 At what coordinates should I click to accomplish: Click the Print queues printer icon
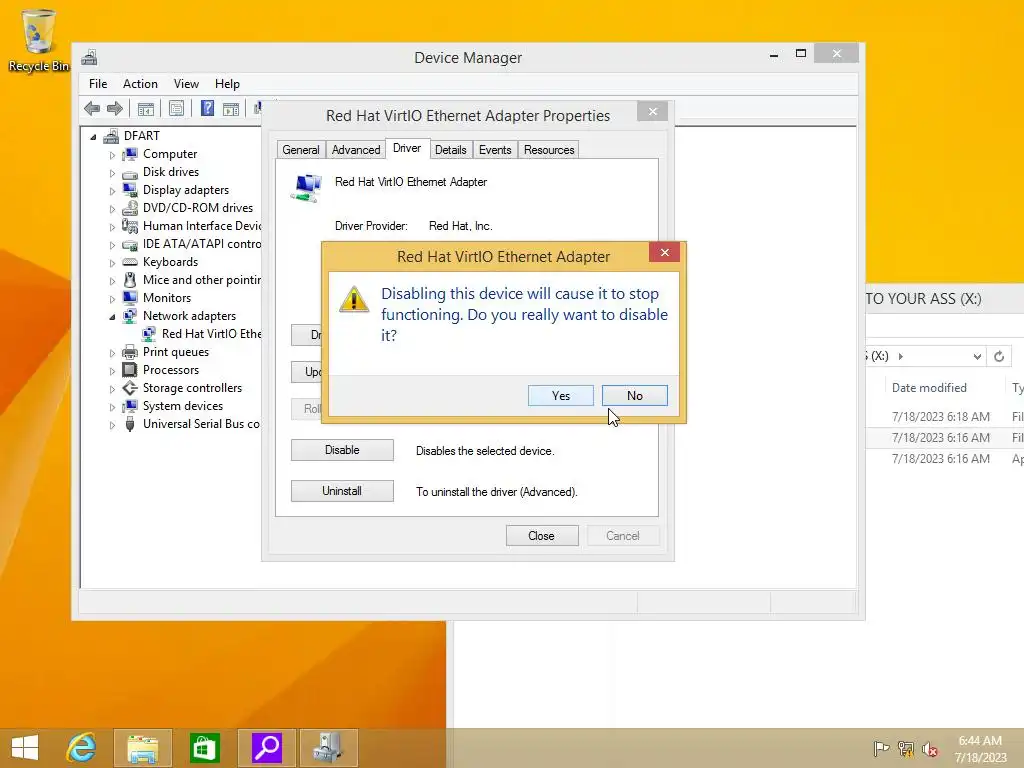pos(130,352)
